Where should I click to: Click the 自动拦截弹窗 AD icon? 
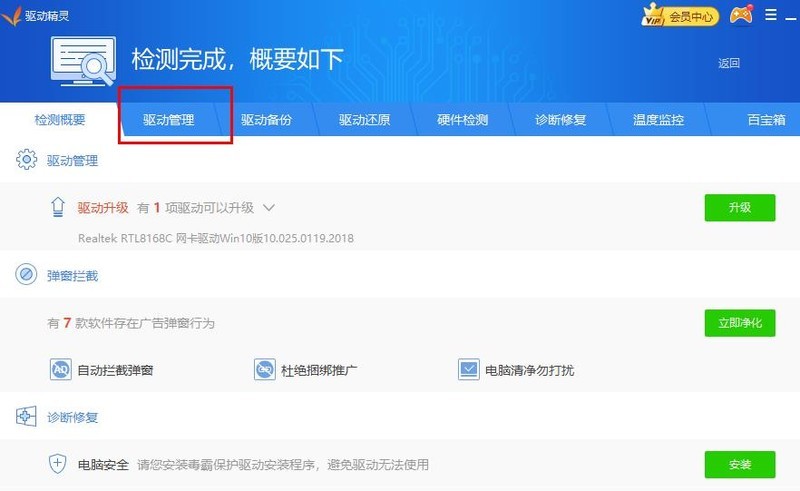61,370
